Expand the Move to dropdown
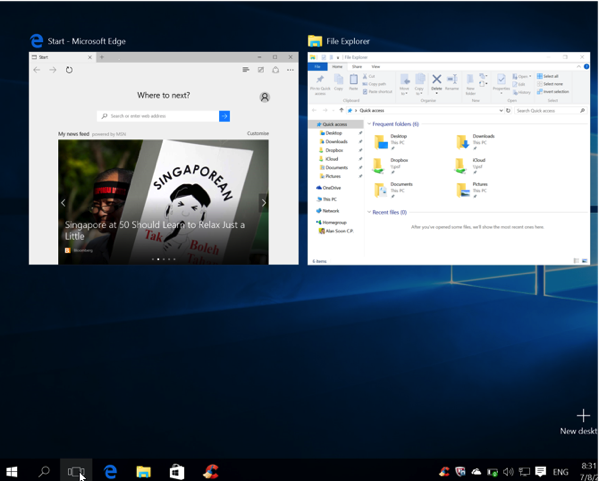Viewport: 599px width, 481px height. (404, 91)
